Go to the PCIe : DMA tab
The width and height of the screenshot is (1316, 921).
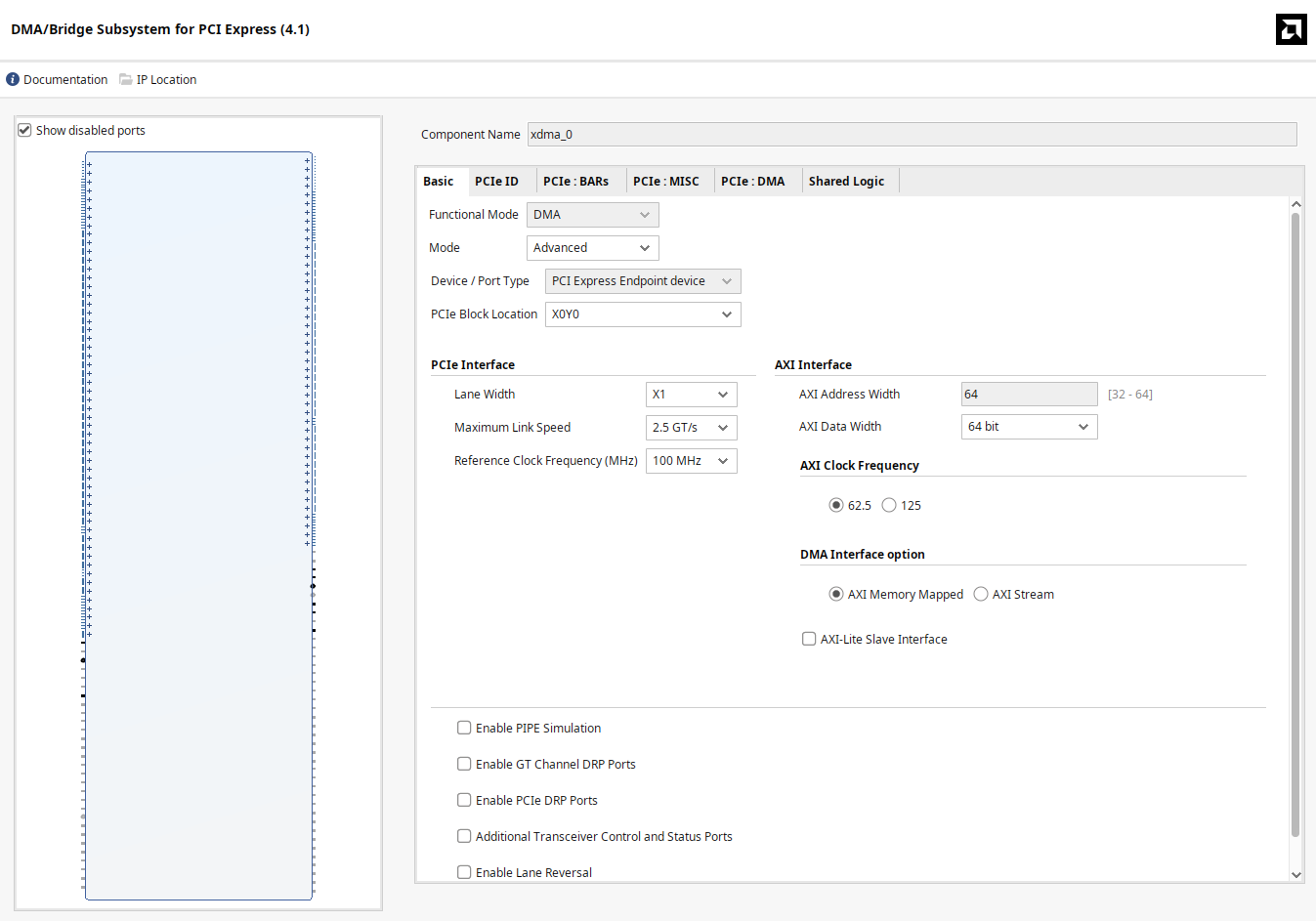pos(753,182)
